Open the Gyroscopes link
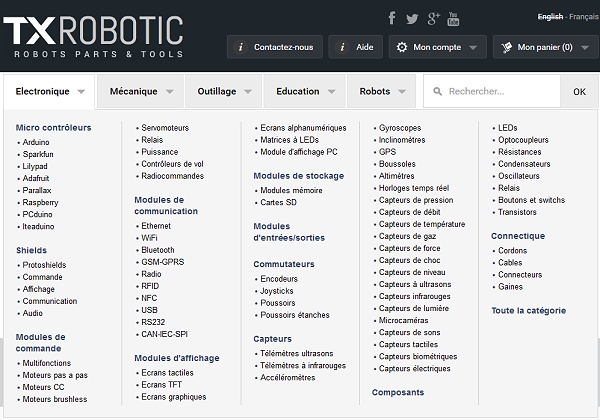The image size is (600, 420). (400, 128)
